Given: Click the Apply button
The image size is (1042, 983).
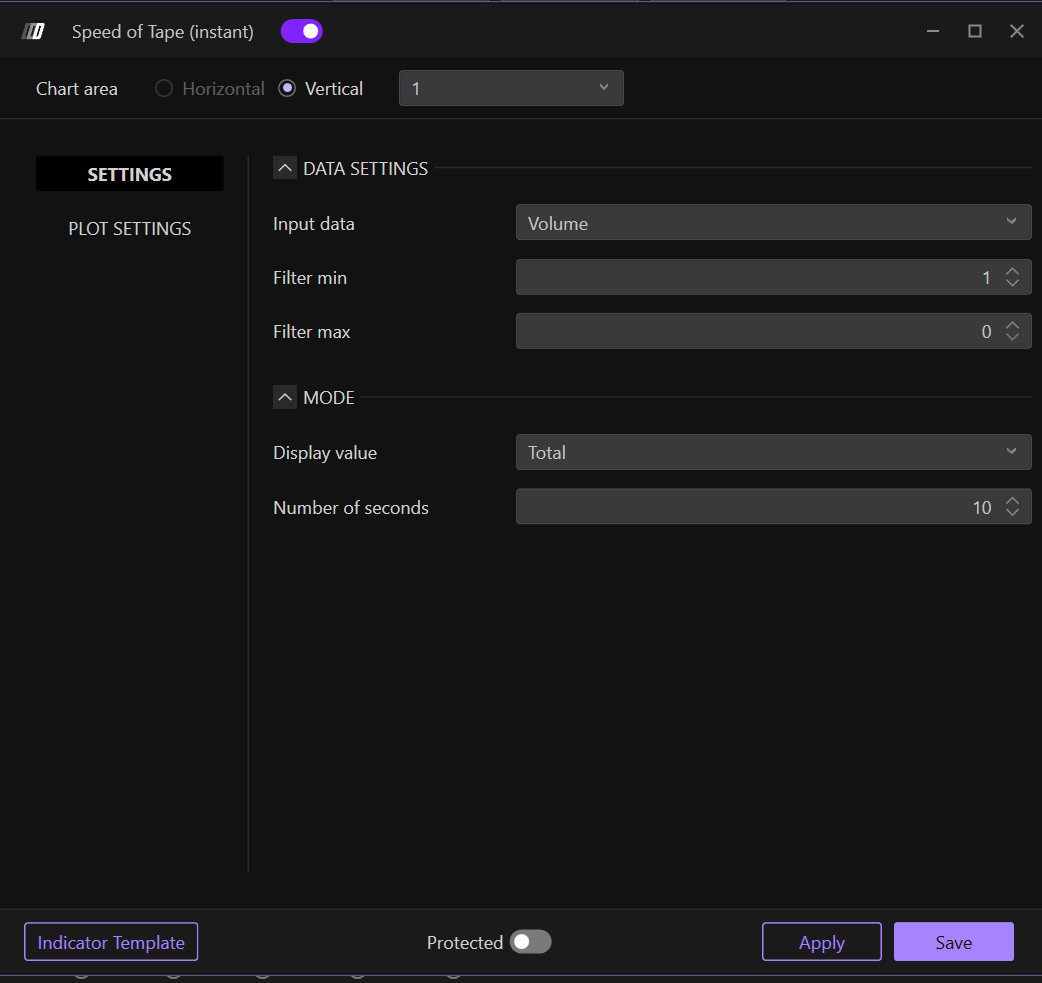Looking at the screenshot, I should (821, 942).
